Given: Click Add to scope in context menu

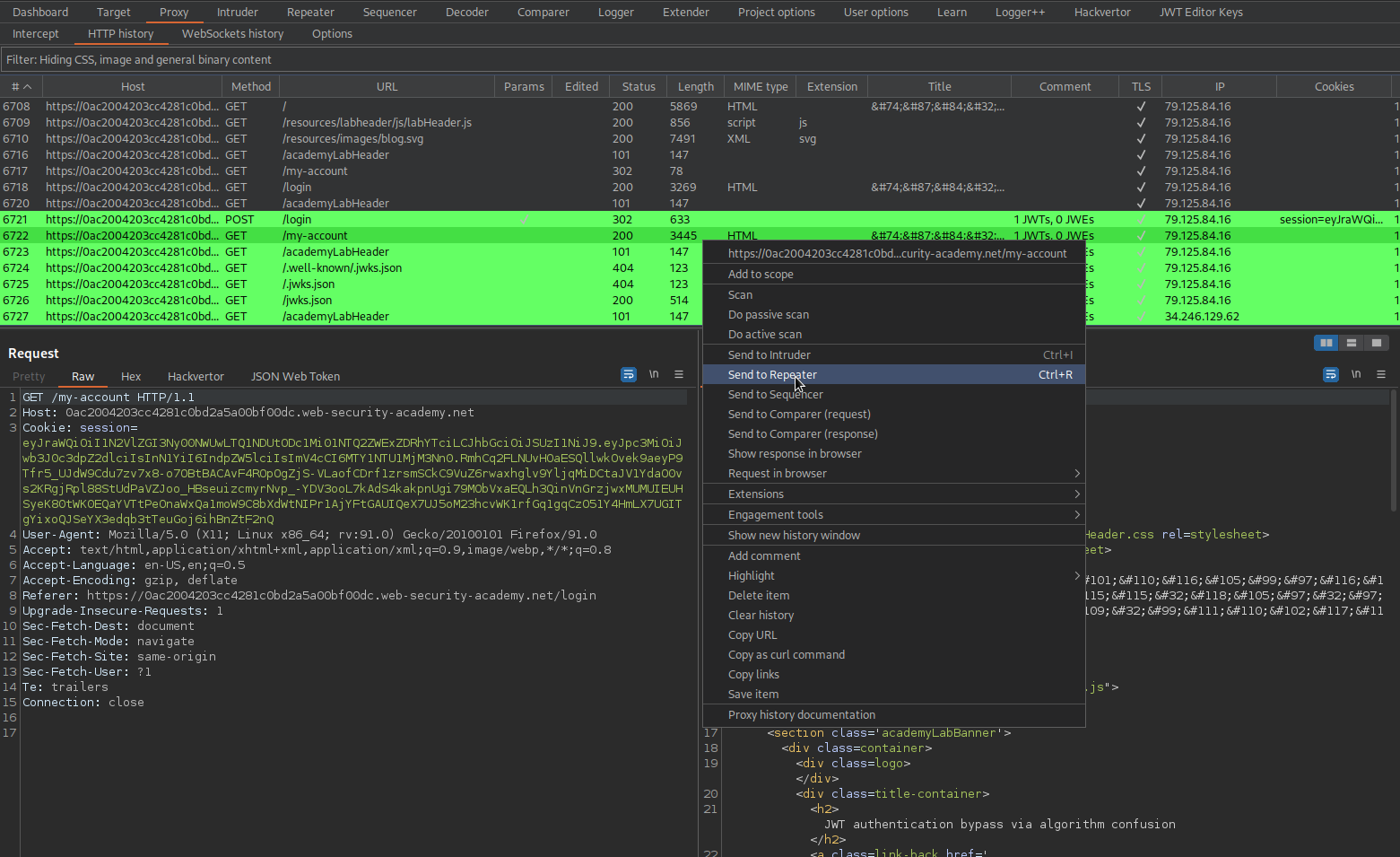Looking at the screenshot, I should (x=893, y=275).
